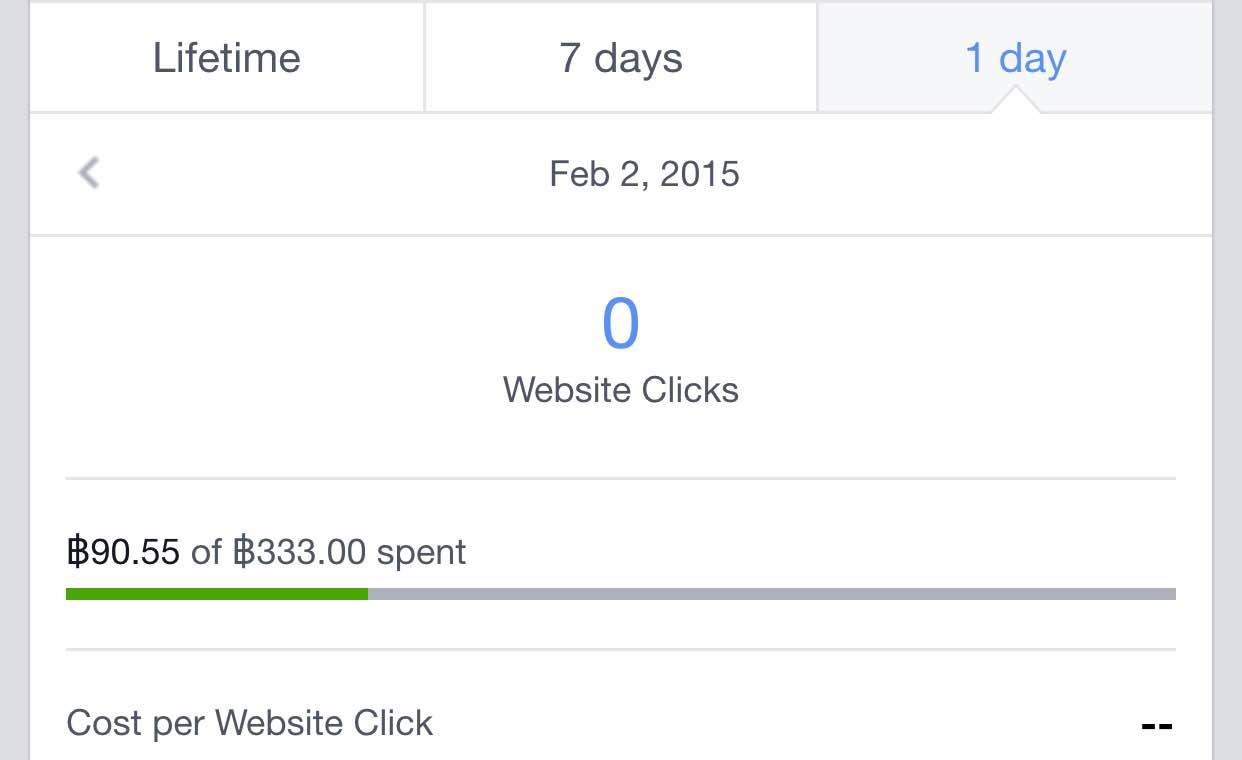Click the pointer notch under 1 day tab
This screenshot has height=760, width=1242.
coord(1016,102)
